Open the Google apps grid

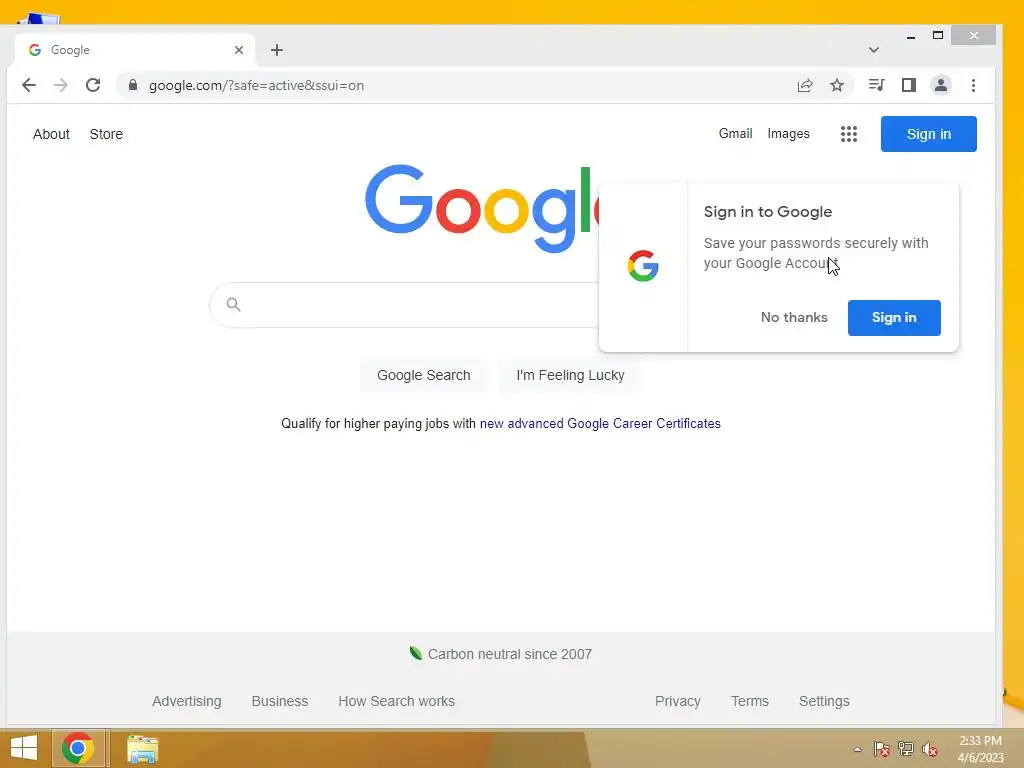tap(848, 134)
